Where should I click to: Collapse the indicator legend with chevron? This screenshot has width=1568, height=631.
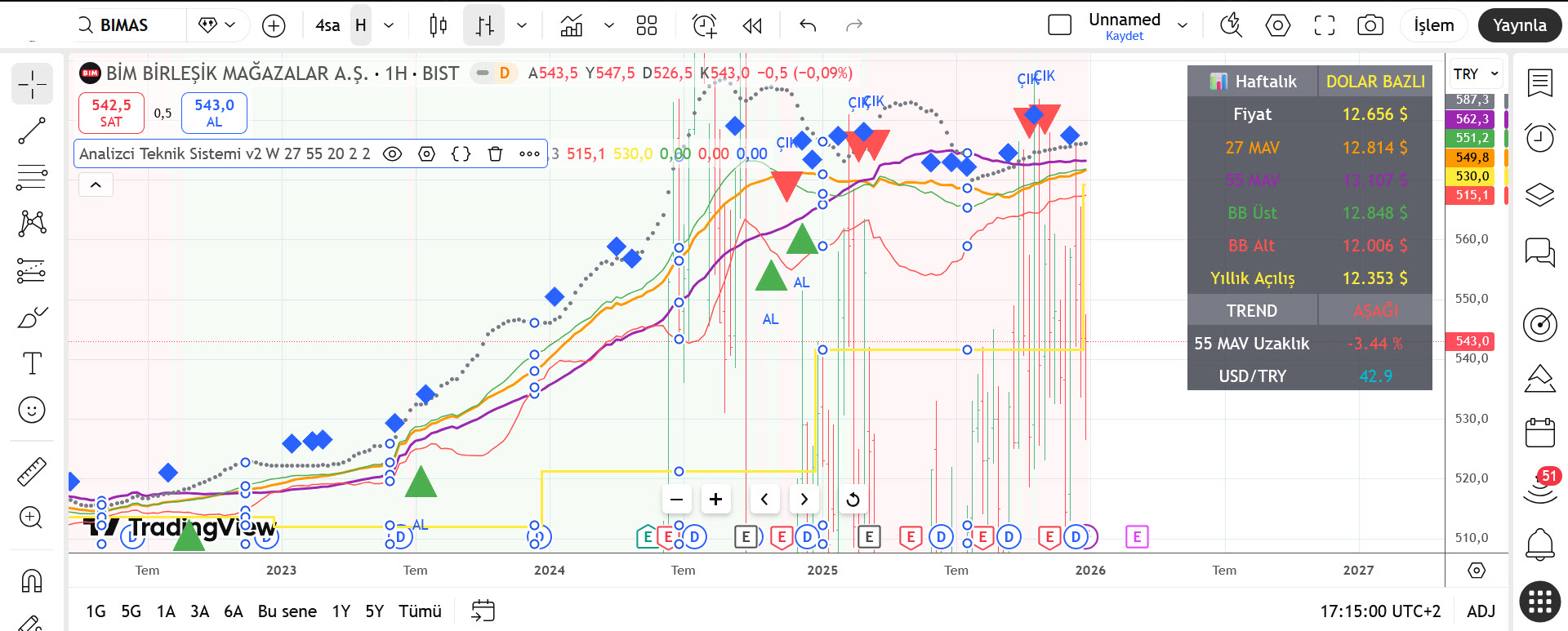(96, 185)
